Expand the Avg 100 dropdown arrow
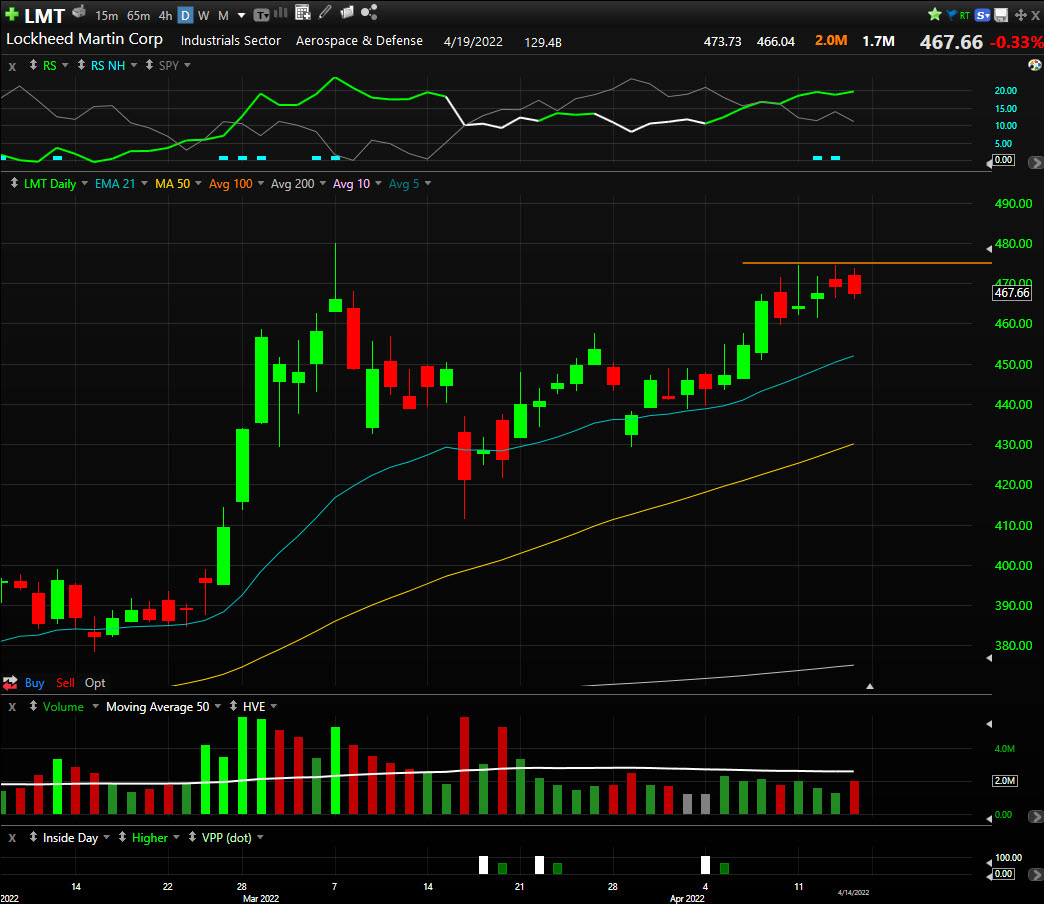 (x=260, y=183)
